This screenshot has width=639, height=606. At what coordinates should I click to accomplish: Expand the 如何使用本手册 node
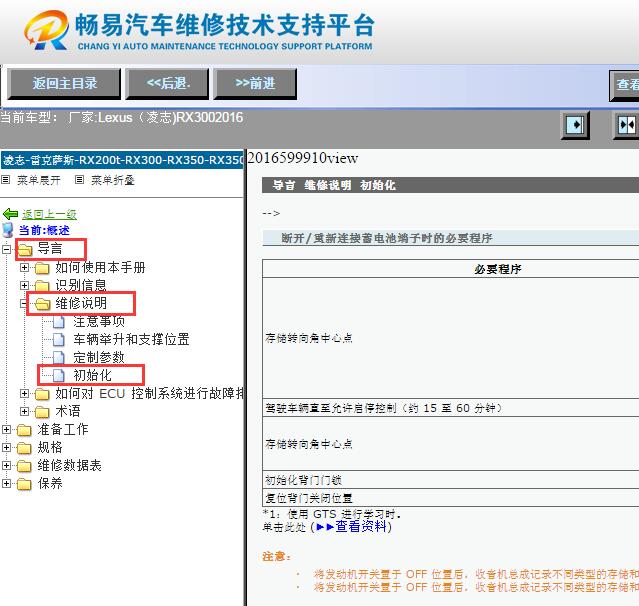click(24, 267)
